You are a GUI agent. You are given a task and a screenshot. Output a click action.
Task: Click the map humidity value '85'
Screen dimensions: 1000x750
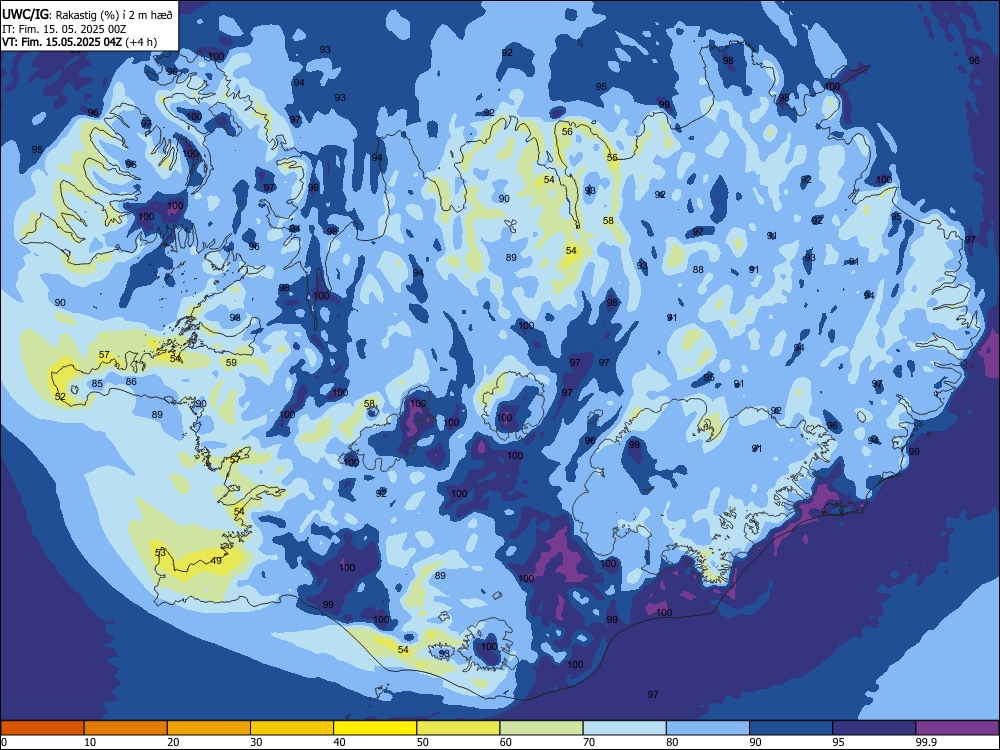coord(97,383)
